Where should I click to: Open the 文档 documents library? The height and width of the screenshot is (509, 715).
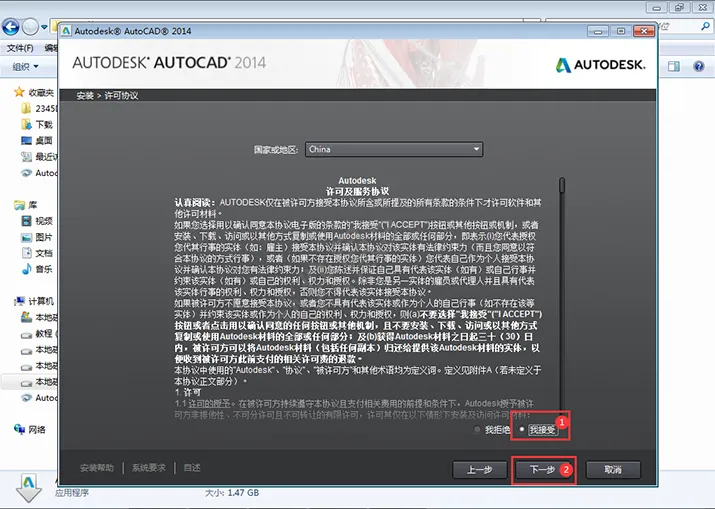[x=39, y=253]
